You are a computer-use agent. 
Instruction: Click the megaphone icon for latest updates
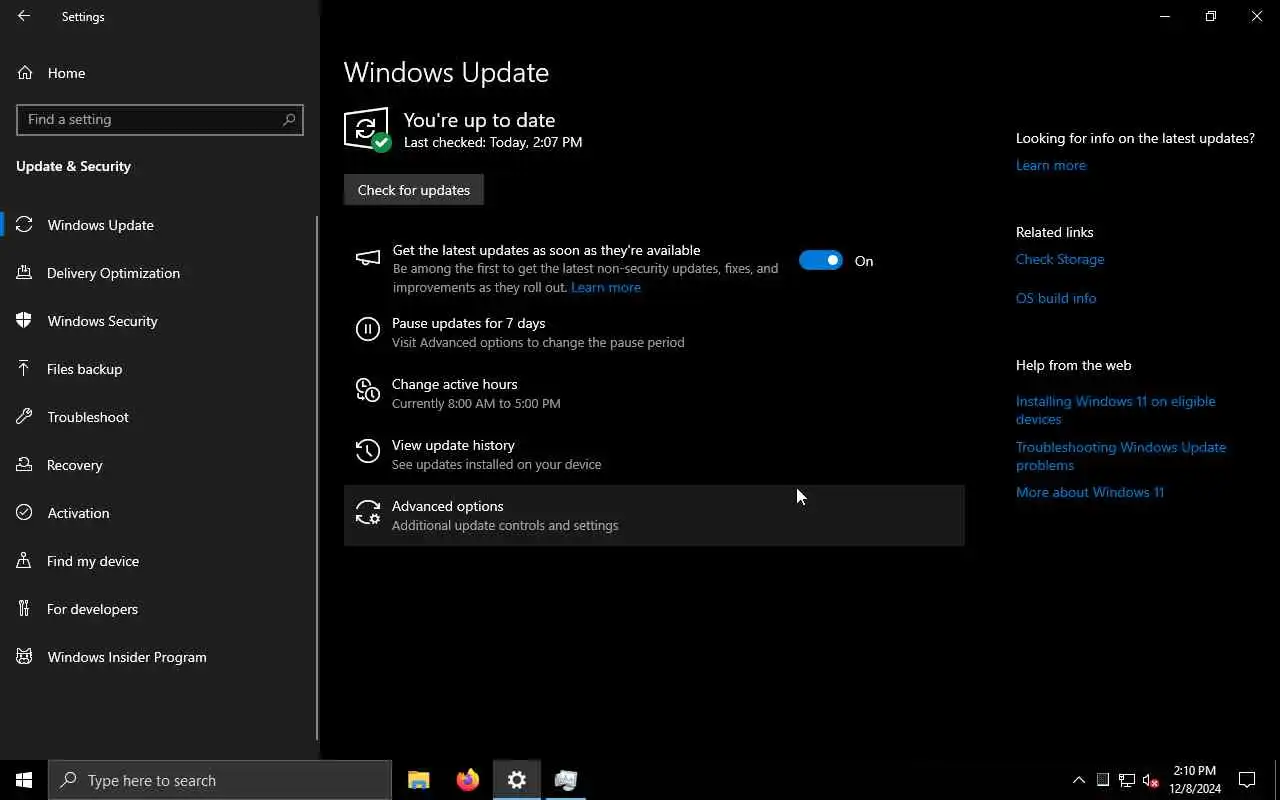368,258
